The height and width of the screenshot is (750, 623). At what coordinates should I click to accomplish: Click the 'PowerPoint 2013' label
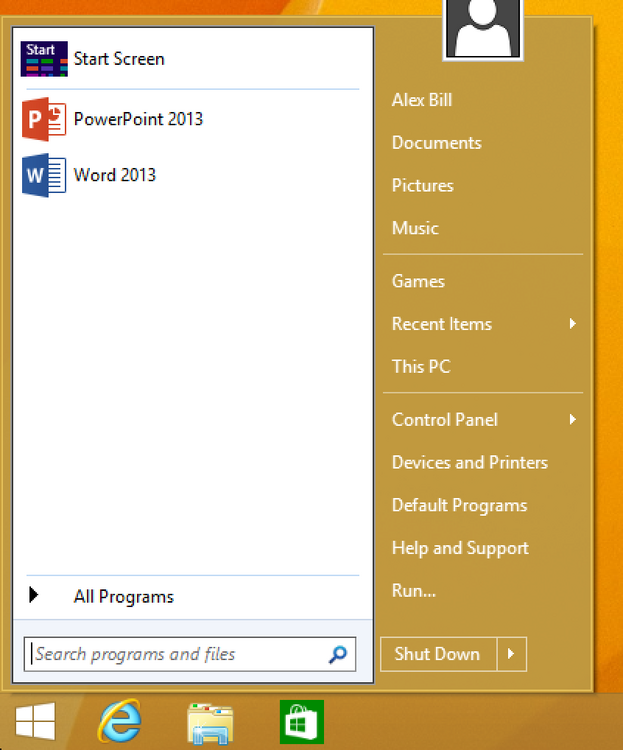click(x=138, y=119)
